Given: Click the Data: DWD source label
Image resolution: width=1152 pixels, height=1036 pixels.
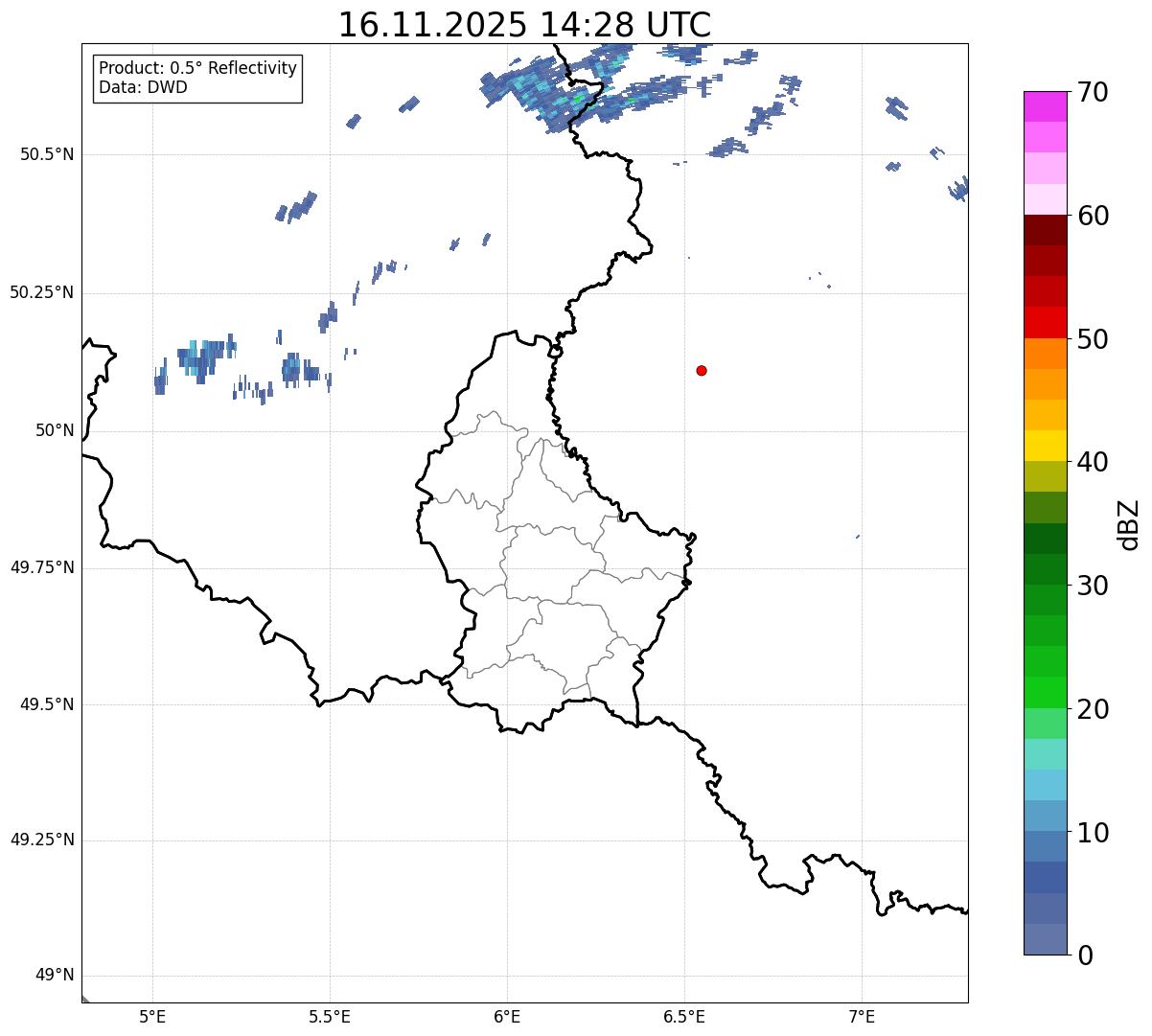Looking at the screenshot, I should click(143, 87).
